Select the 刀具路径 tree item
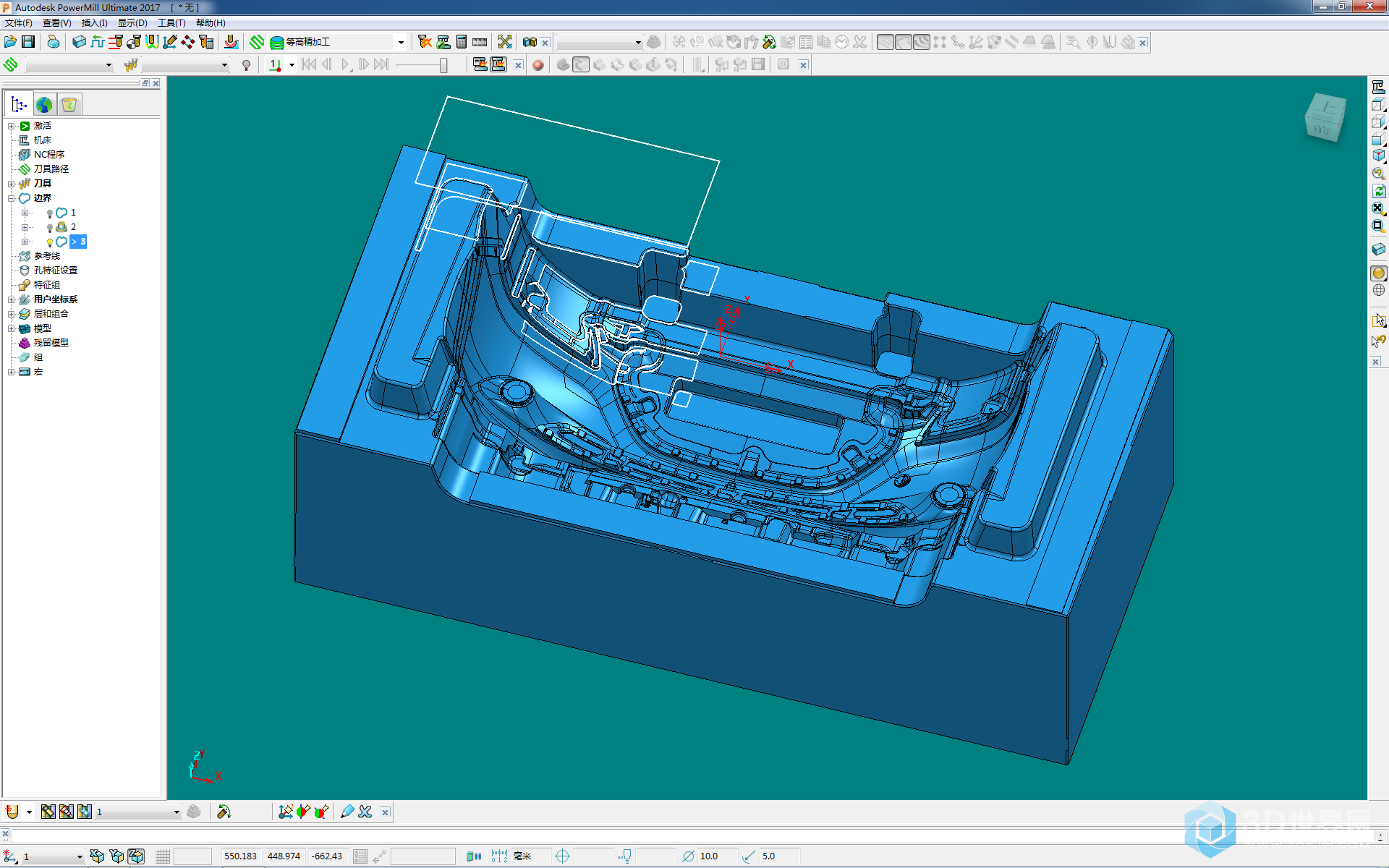The image size is (1389, 868). click(51, 169)
